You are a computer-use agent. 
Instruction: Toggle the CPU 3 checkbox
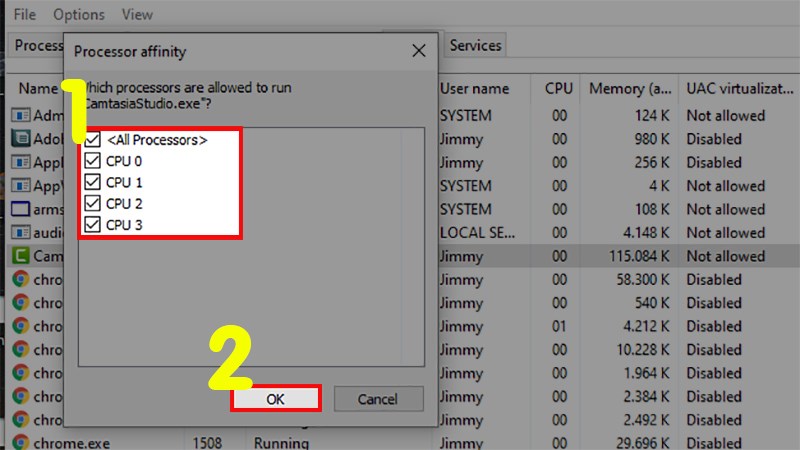click(92, 224)
